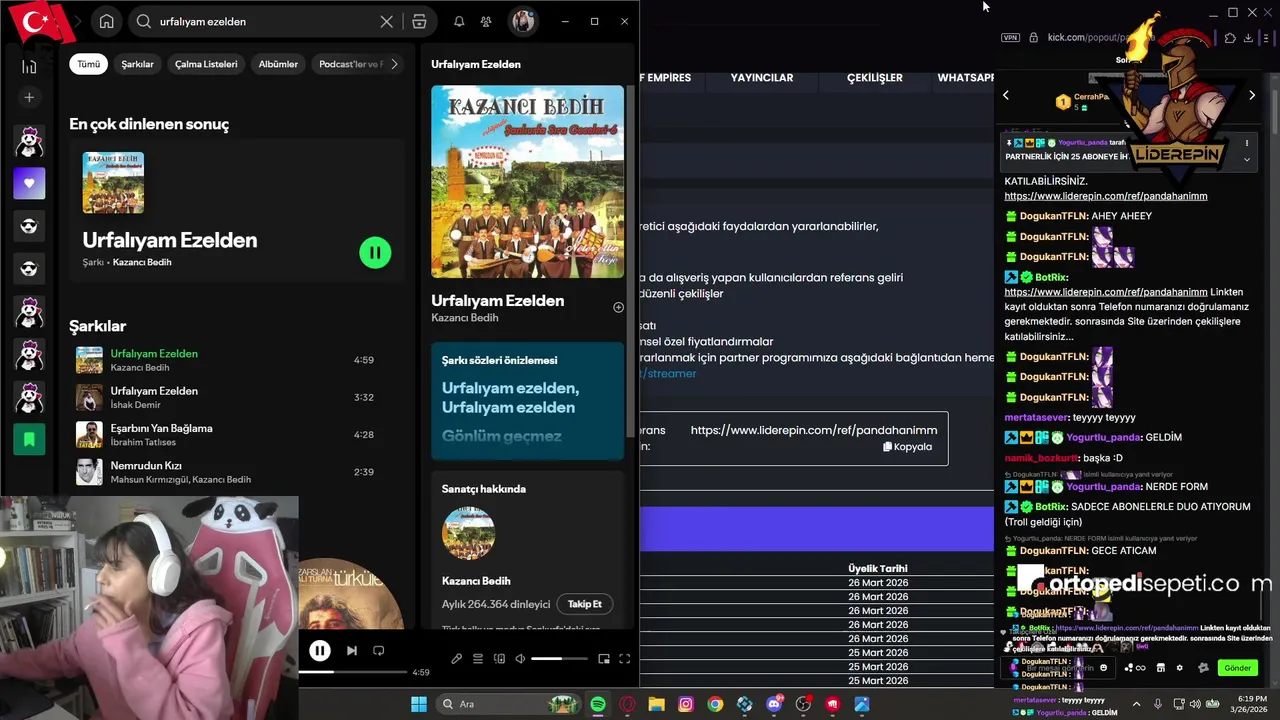Select the Çalma Listeleri filter chip
The width and height of the screenshot is (1280, 720).
(x=206, y=64)
